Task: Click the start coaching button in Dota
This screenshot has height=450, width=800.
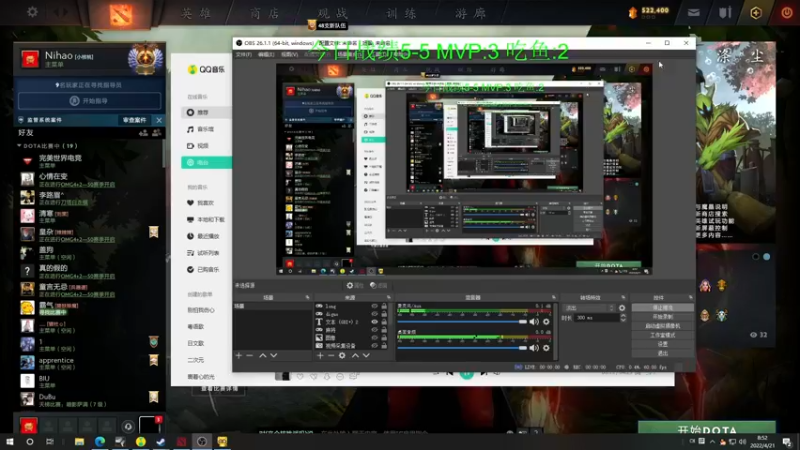Action: (x=90, y=101)
